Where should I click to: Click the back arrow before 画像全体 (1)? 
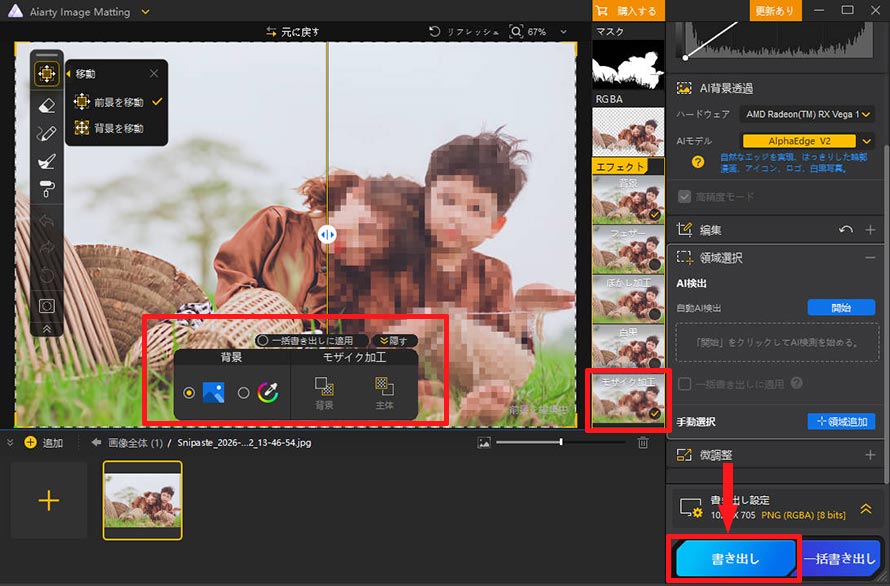point(96,442)
